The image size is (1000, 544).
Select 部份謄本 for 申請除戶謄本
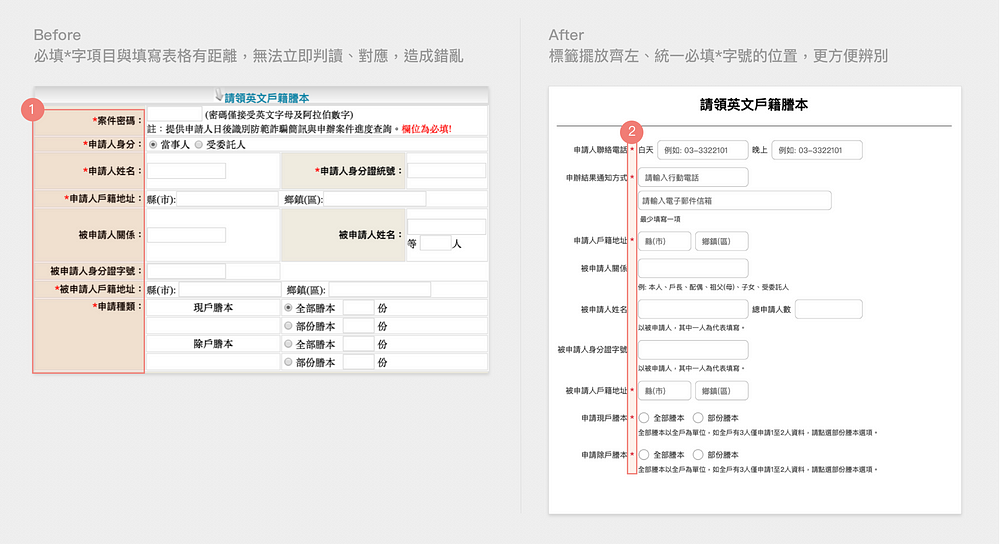click(x=698, y=455)
